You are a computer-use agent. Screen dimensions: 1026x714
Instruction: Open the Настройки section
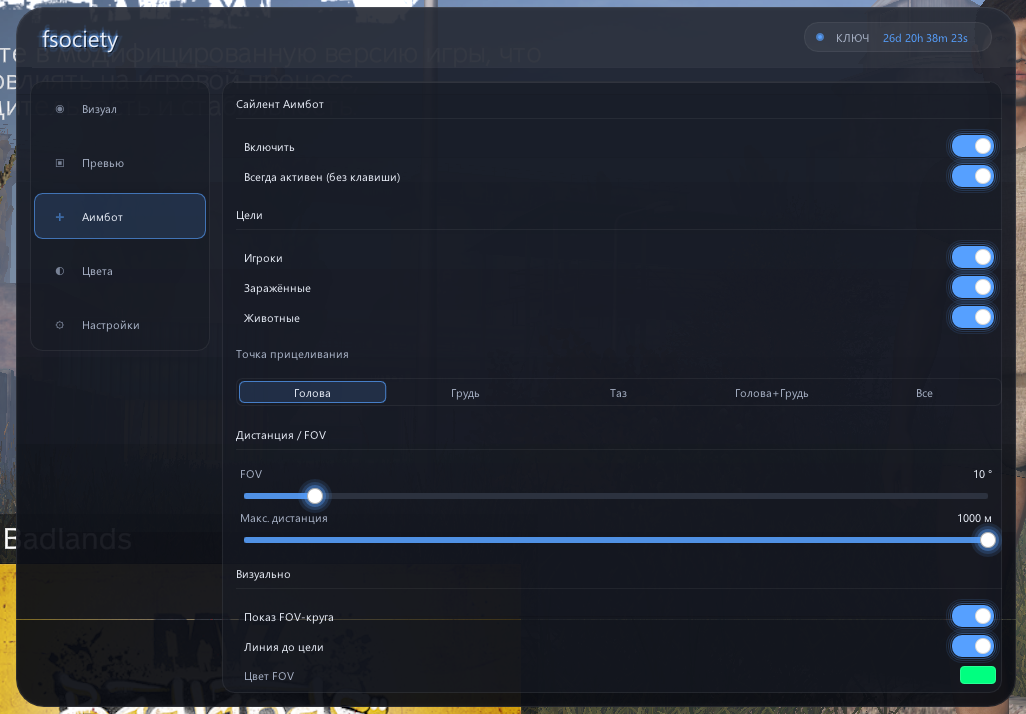120,325
